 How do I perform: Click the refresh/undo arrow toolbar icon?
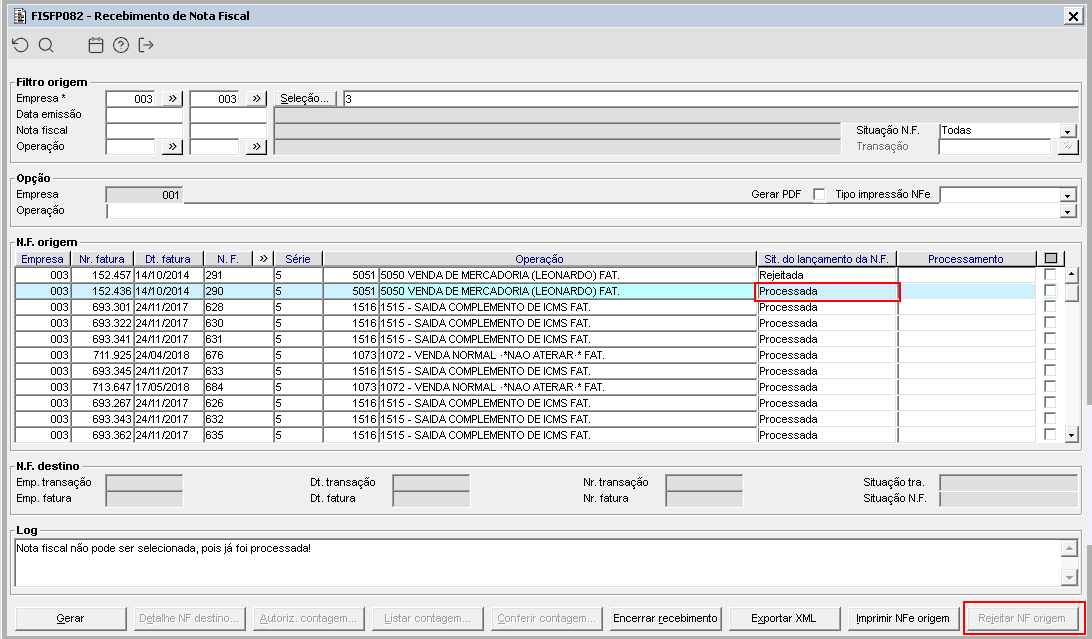tap(20, 45)
